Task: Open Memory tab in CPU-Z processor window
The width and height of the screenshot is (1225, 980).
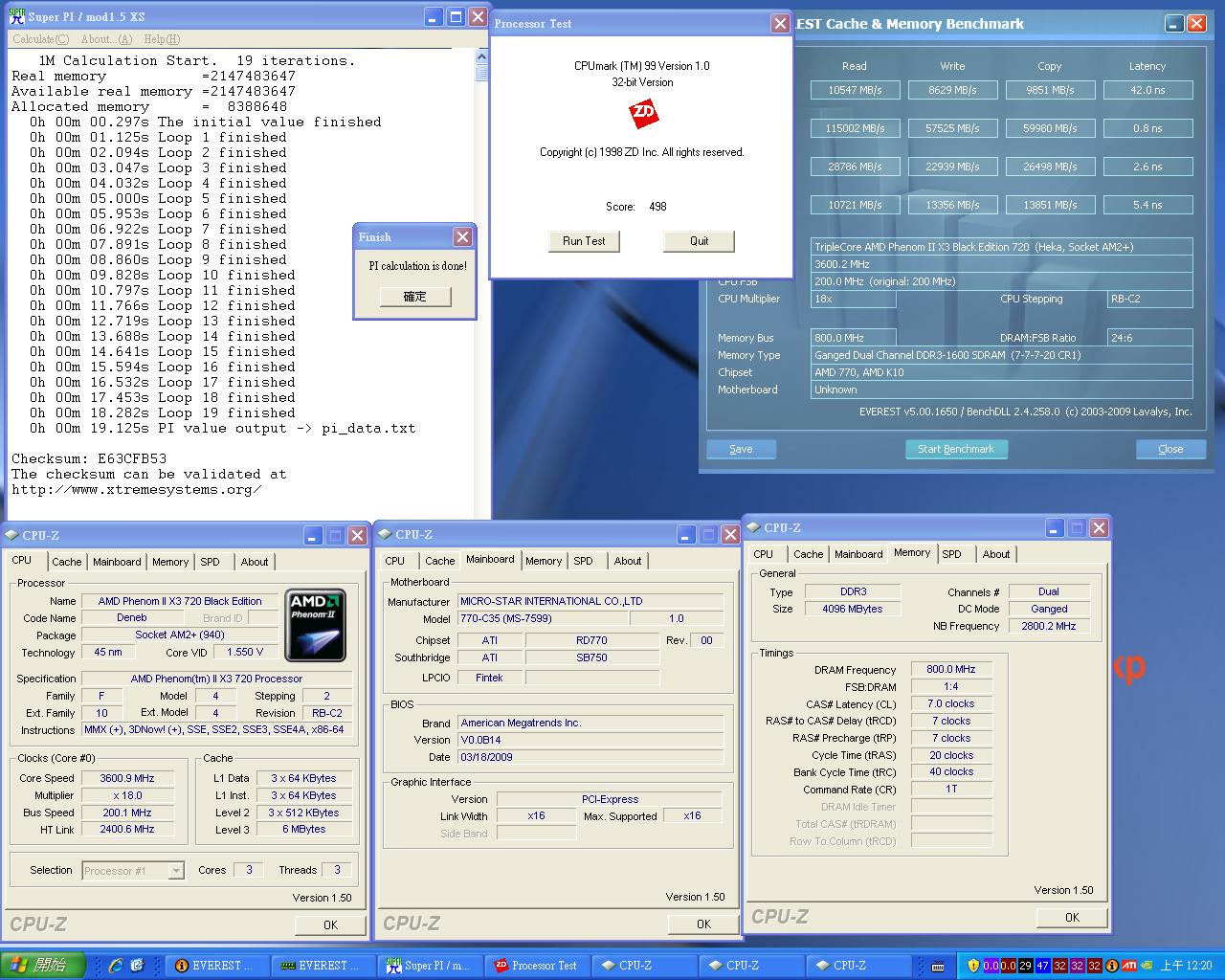Action: (x=170, y=562)
